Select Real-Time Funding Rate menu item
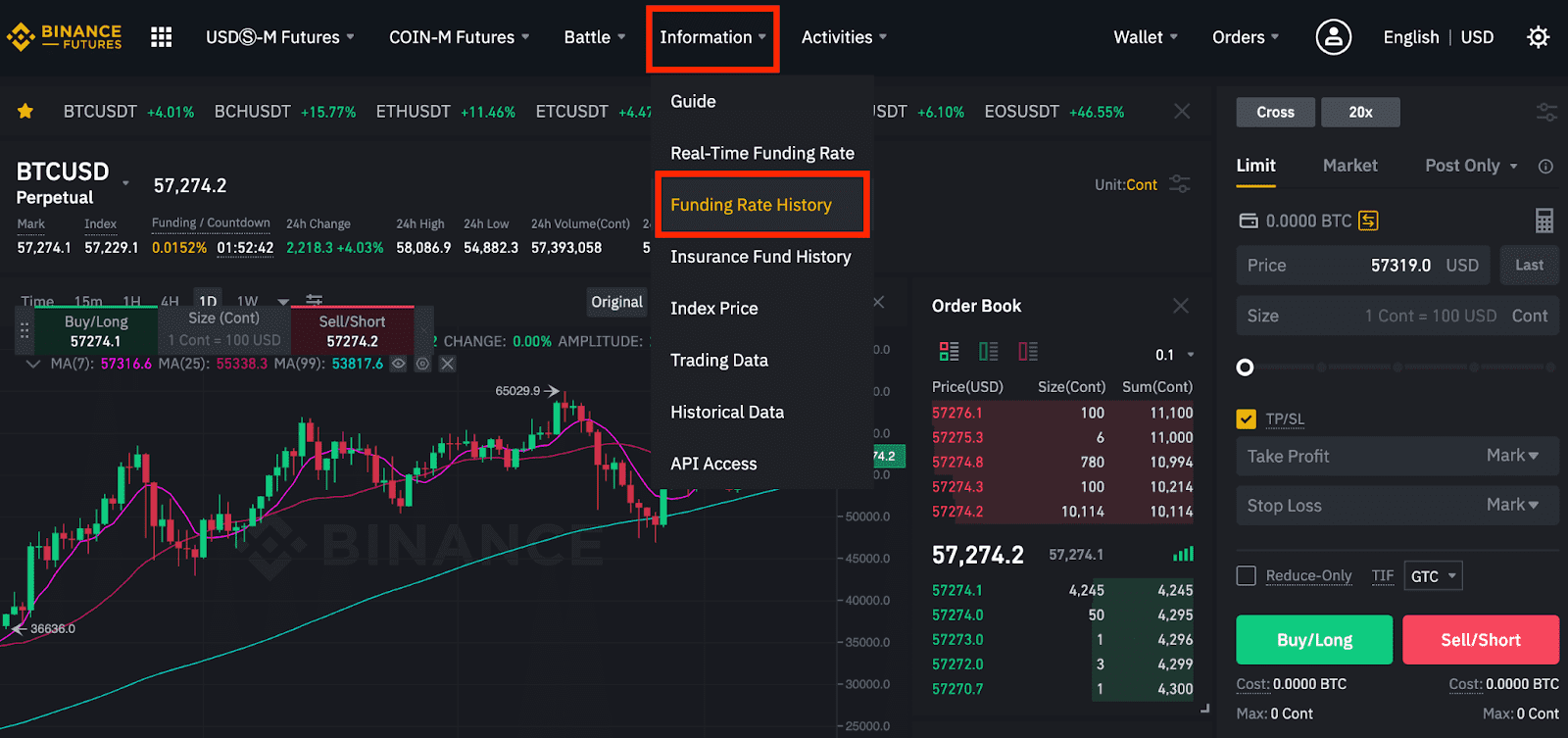The height and width of the screenshot is (738, 1568). [762, 153]
